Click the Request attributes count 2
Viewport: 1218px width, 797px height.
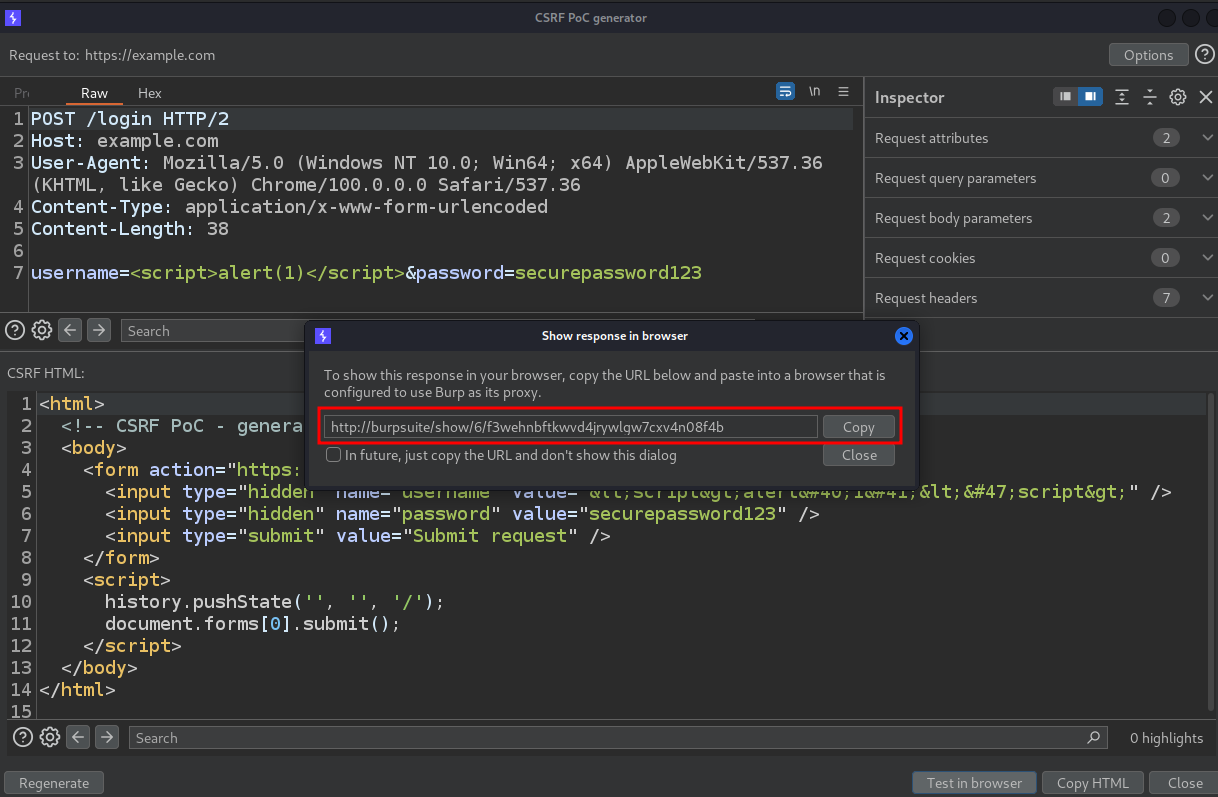point(1166,138)
